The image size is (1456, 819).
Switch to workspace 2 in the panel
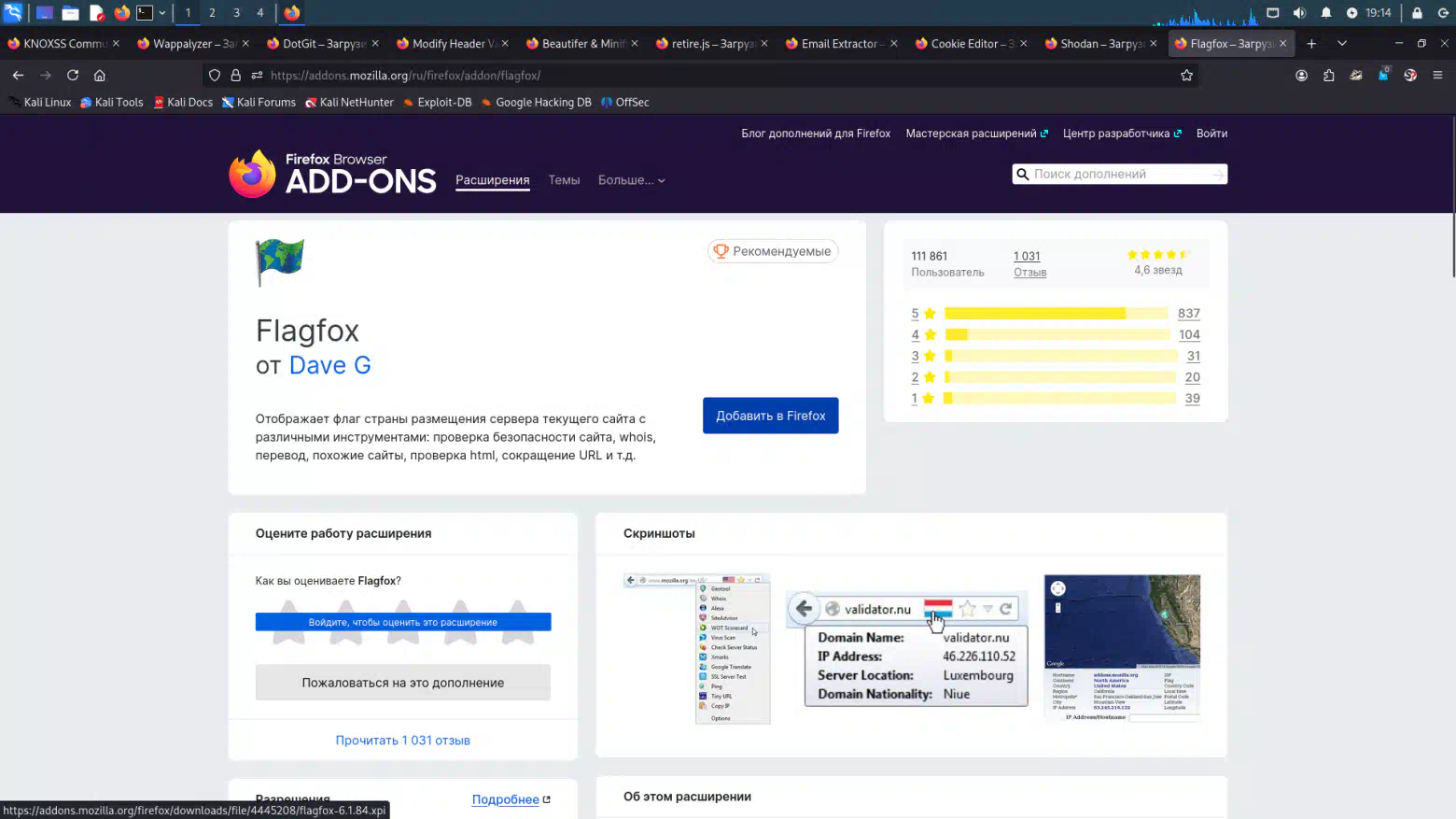[212, 13]
